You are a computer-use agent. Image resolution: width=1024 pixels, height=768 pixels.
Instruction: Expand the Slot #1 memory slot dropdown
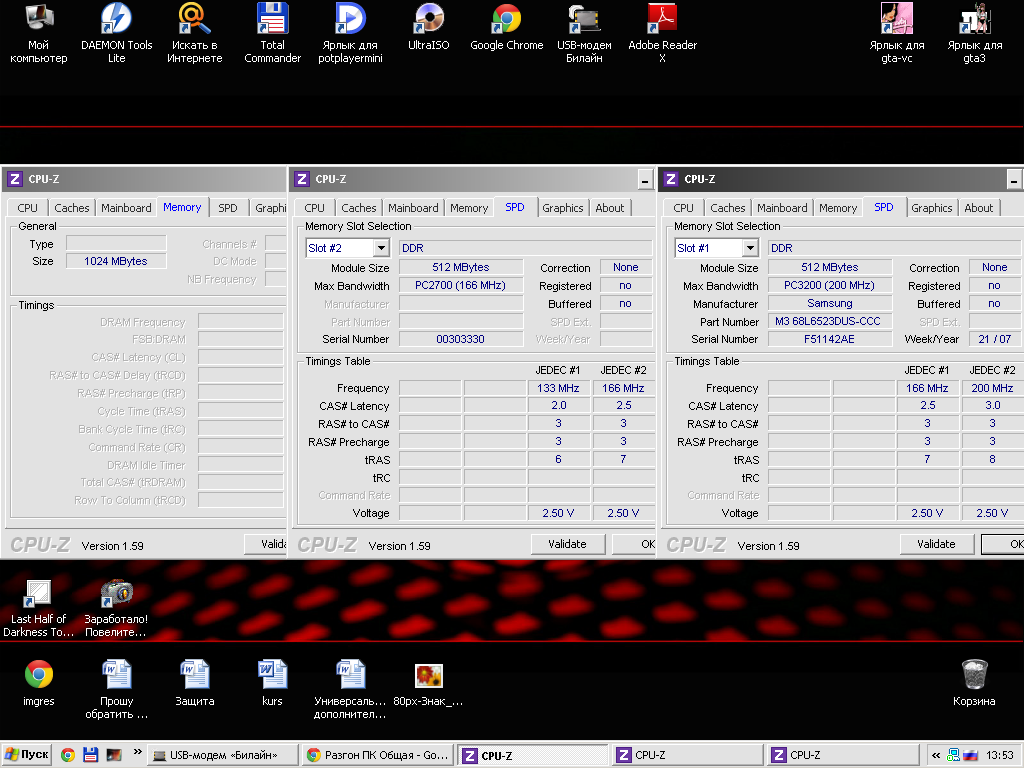pos(750,248)
